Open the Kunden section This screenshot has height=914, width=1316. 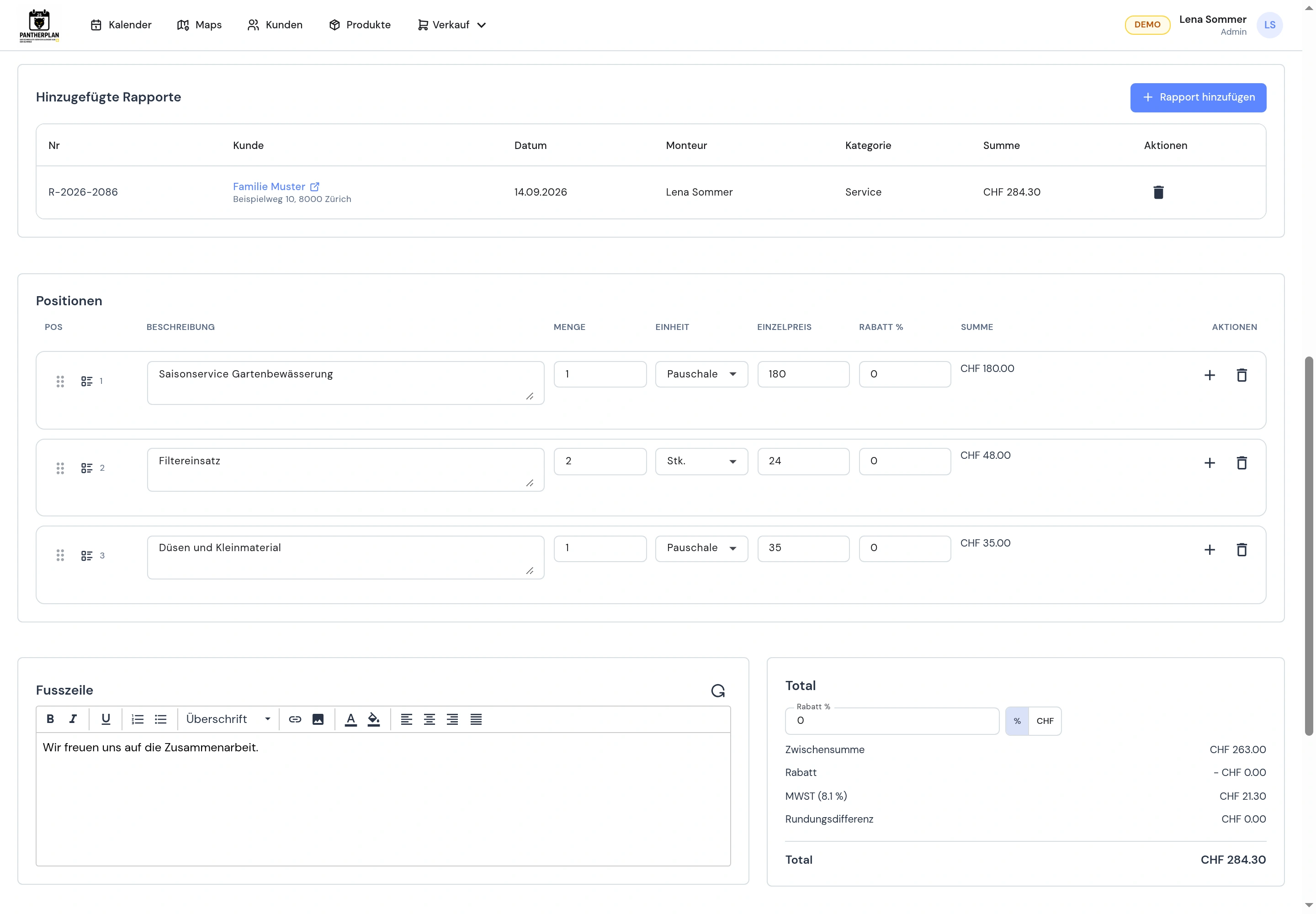275,25
